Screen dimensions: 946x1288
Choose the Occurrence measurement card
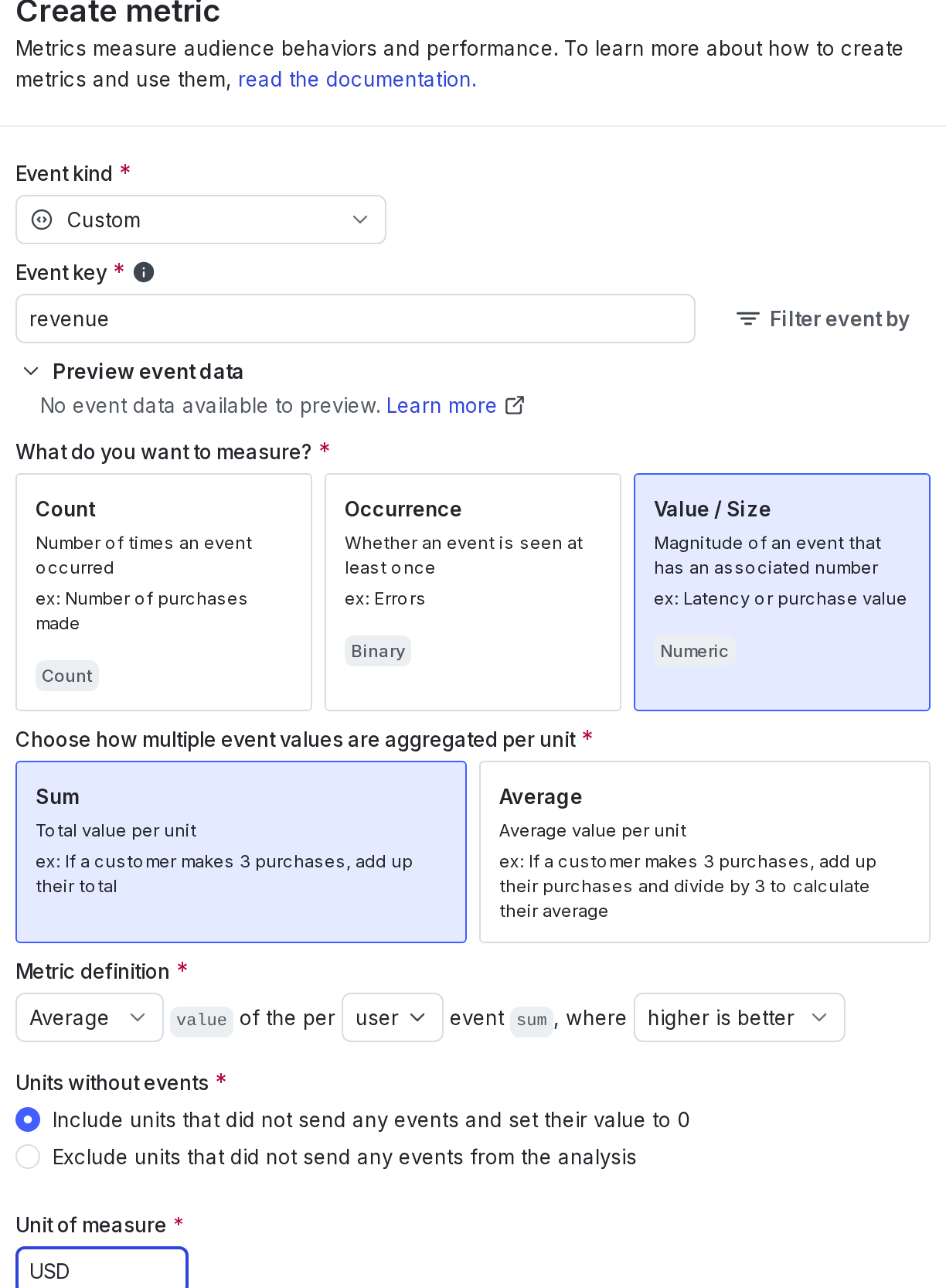(472, 591)
